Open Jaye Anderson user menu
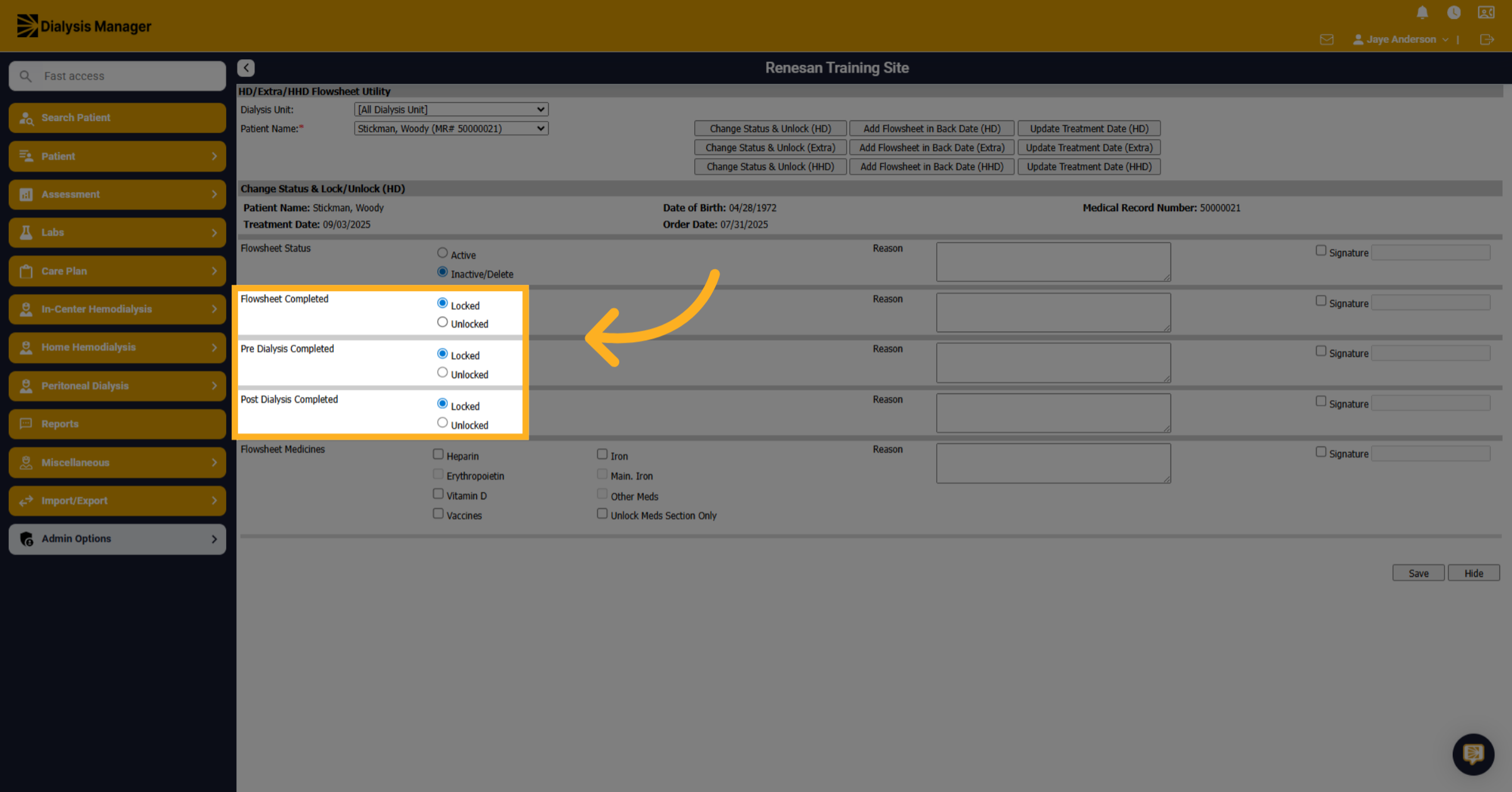This screenshot has height=792, width=1512. pyautogui.click(x=1401, y=40)
